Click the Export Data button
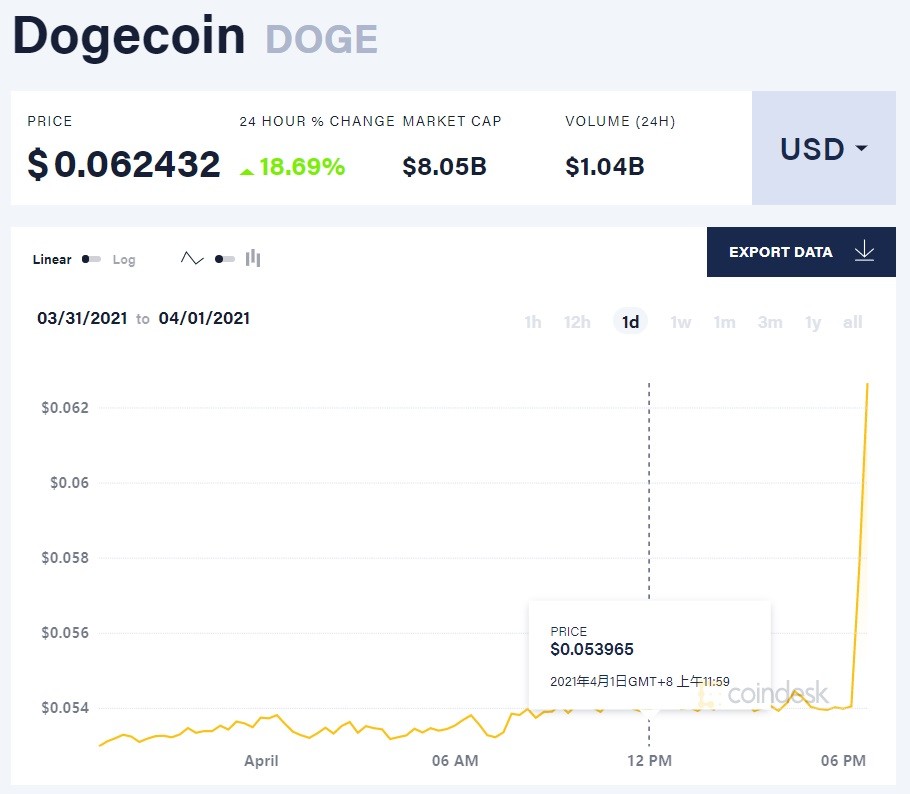Screen dimensions: 910x794 (x=801, y=252)
